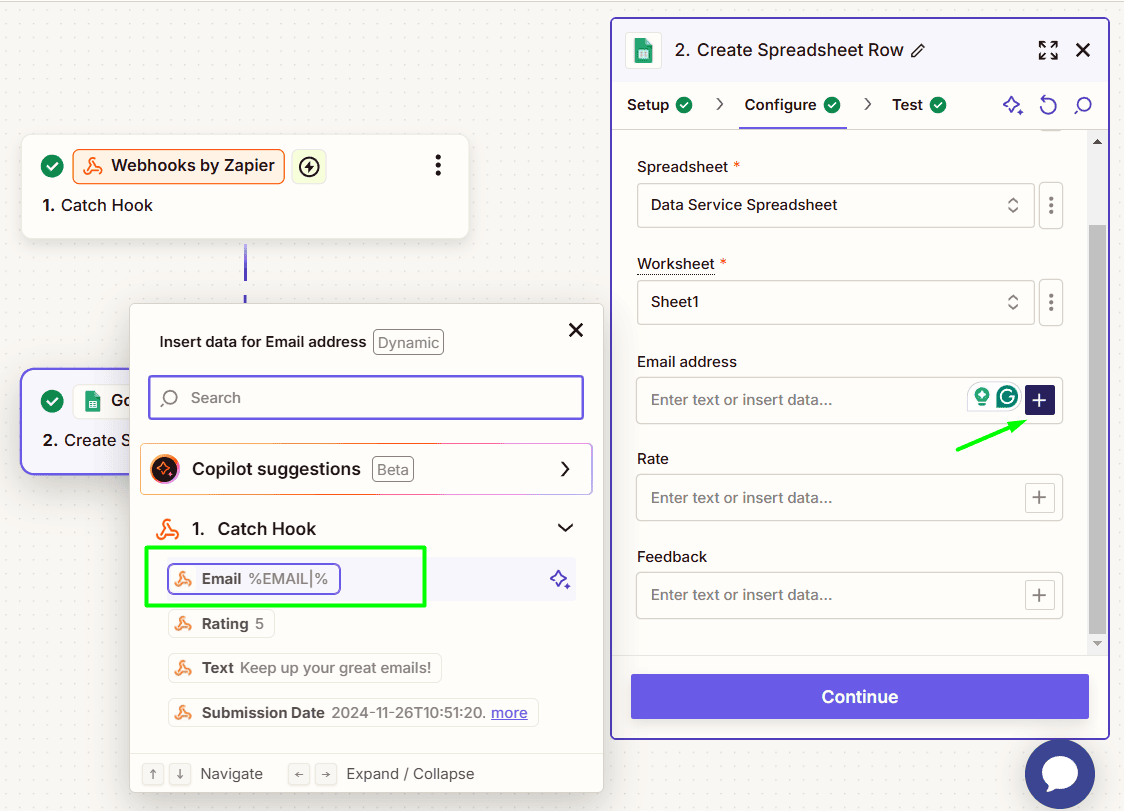This screenshot has height=811, width=1124.
Task: Open the Catch Hook step options menu
Action: point(438,165)
